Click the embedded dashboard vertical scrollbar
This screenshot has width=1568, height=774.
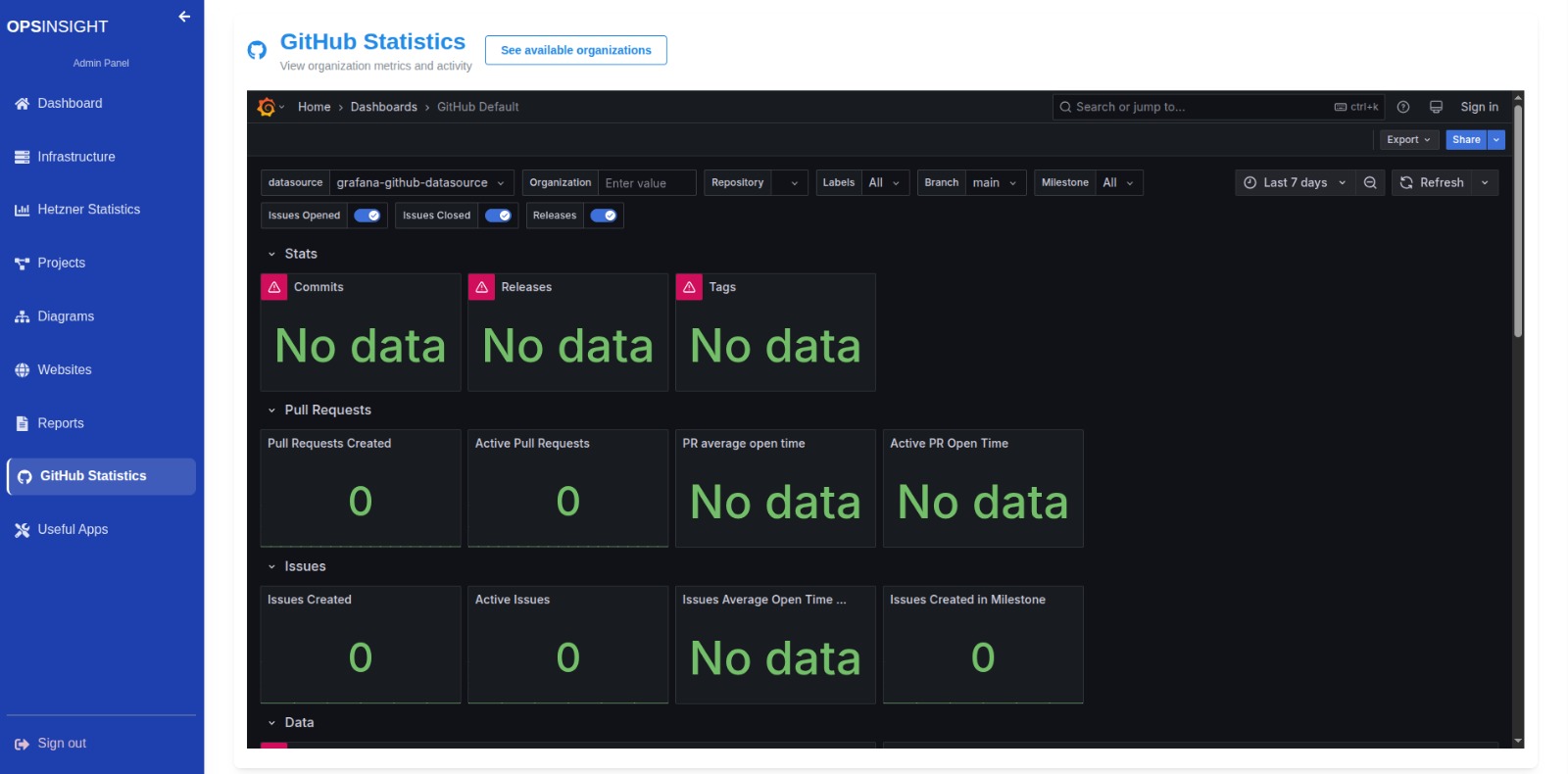click(1518, 220)
